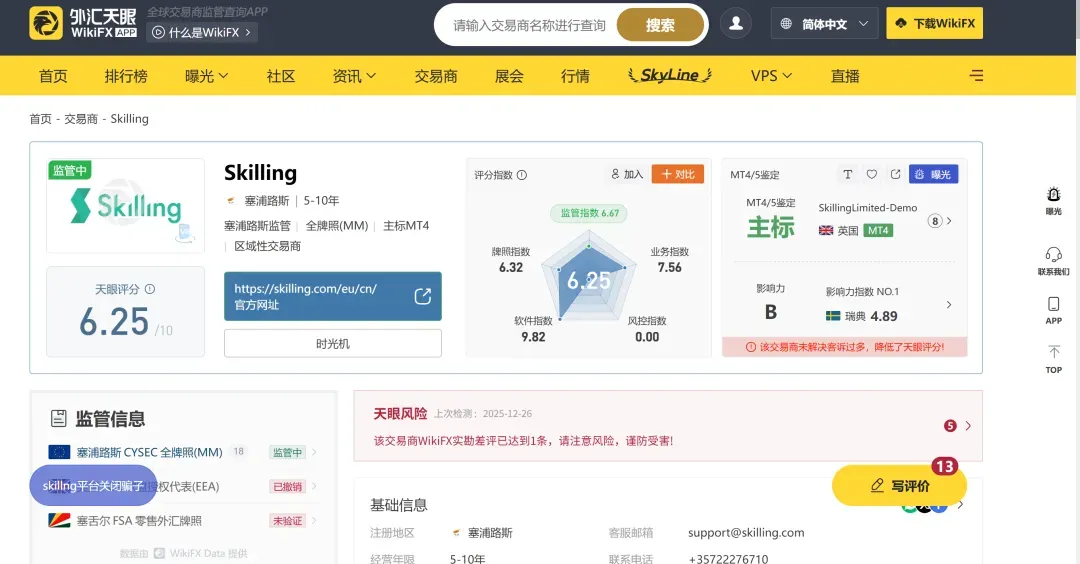Click the info icon beside 天眼评分

pos(149,289)
